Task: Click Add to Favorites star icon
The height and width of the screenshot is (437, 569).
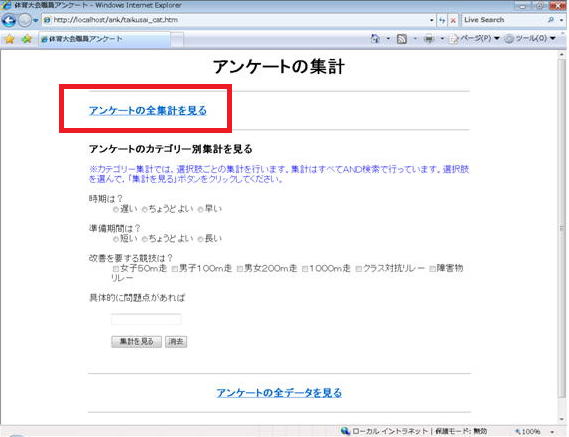Action: pyautogui.click(x=26, y=39)
